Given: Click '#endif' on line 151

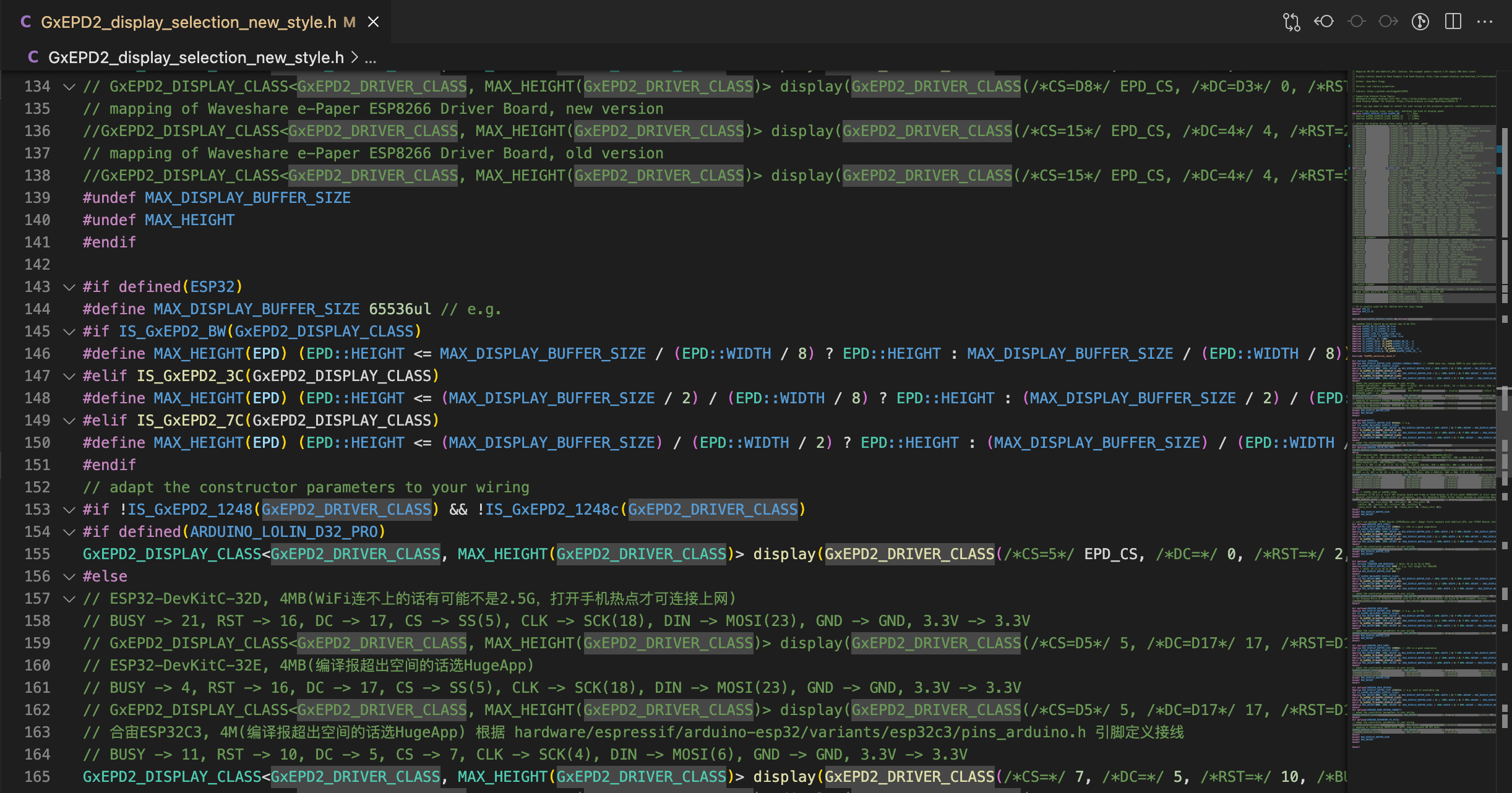Looking at the screenshot, I should pos(110,465).
